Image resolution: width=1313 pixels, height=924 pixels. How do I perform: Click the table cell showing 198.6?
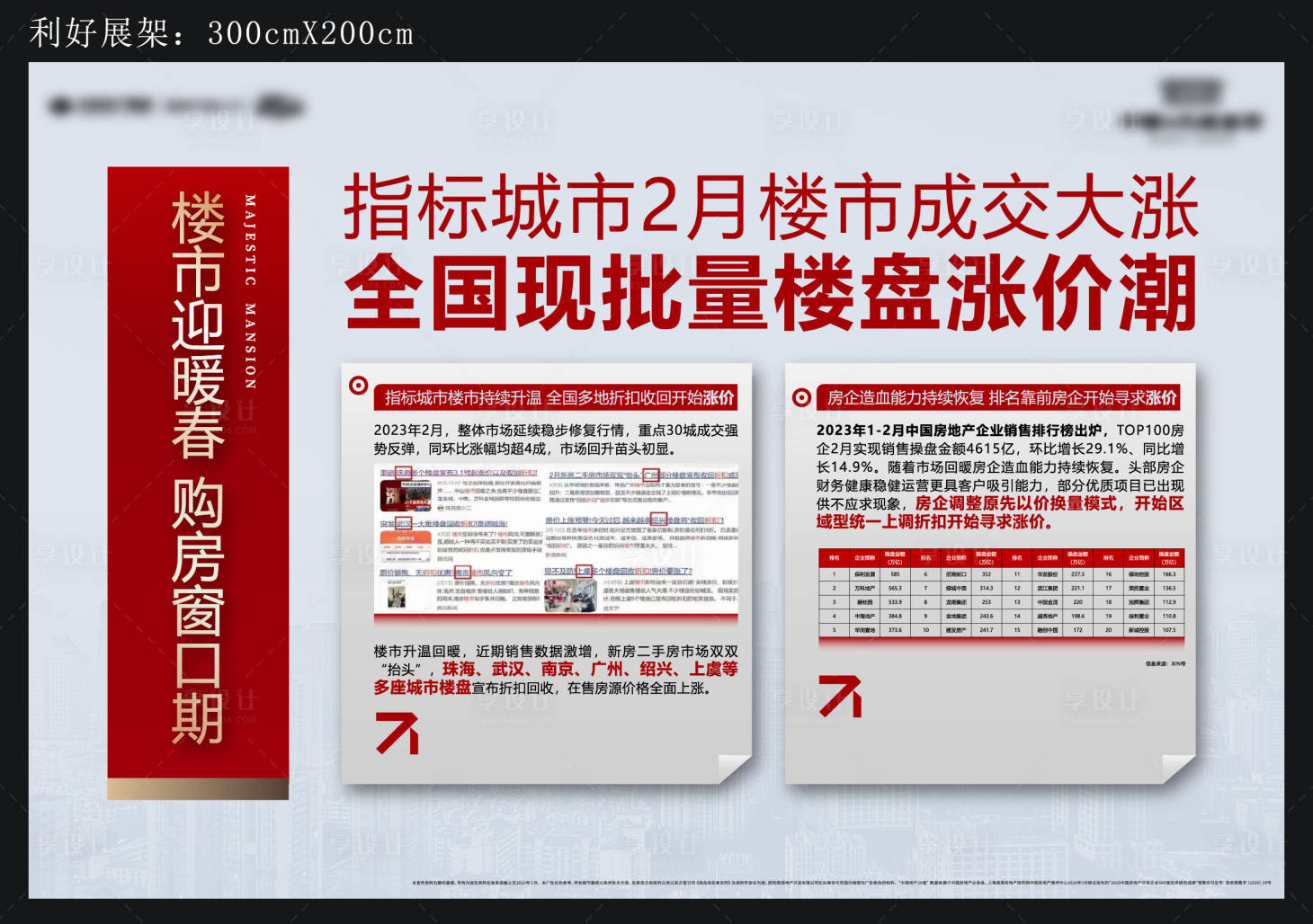pos(1077,616)
